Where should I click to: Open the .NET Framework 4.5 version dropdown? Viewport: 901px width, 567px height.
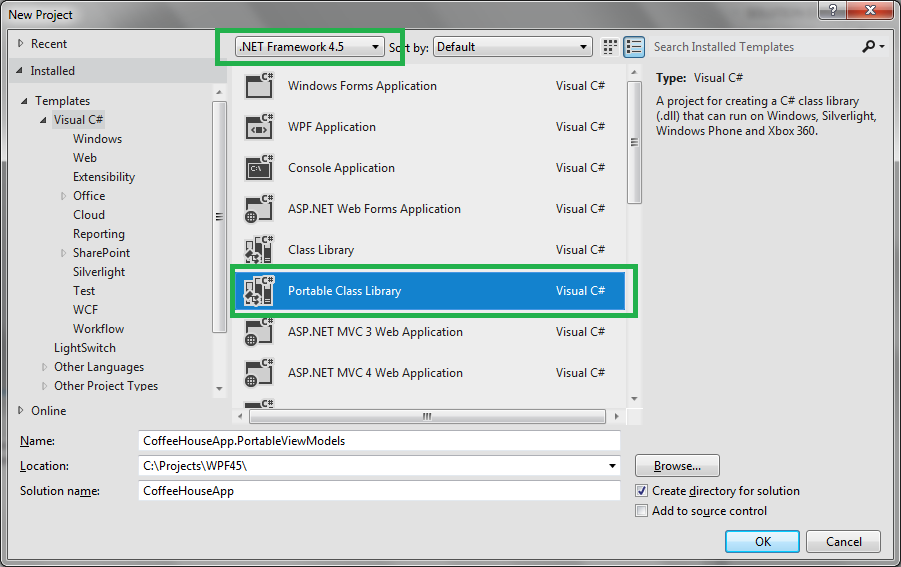coord(310,47)
